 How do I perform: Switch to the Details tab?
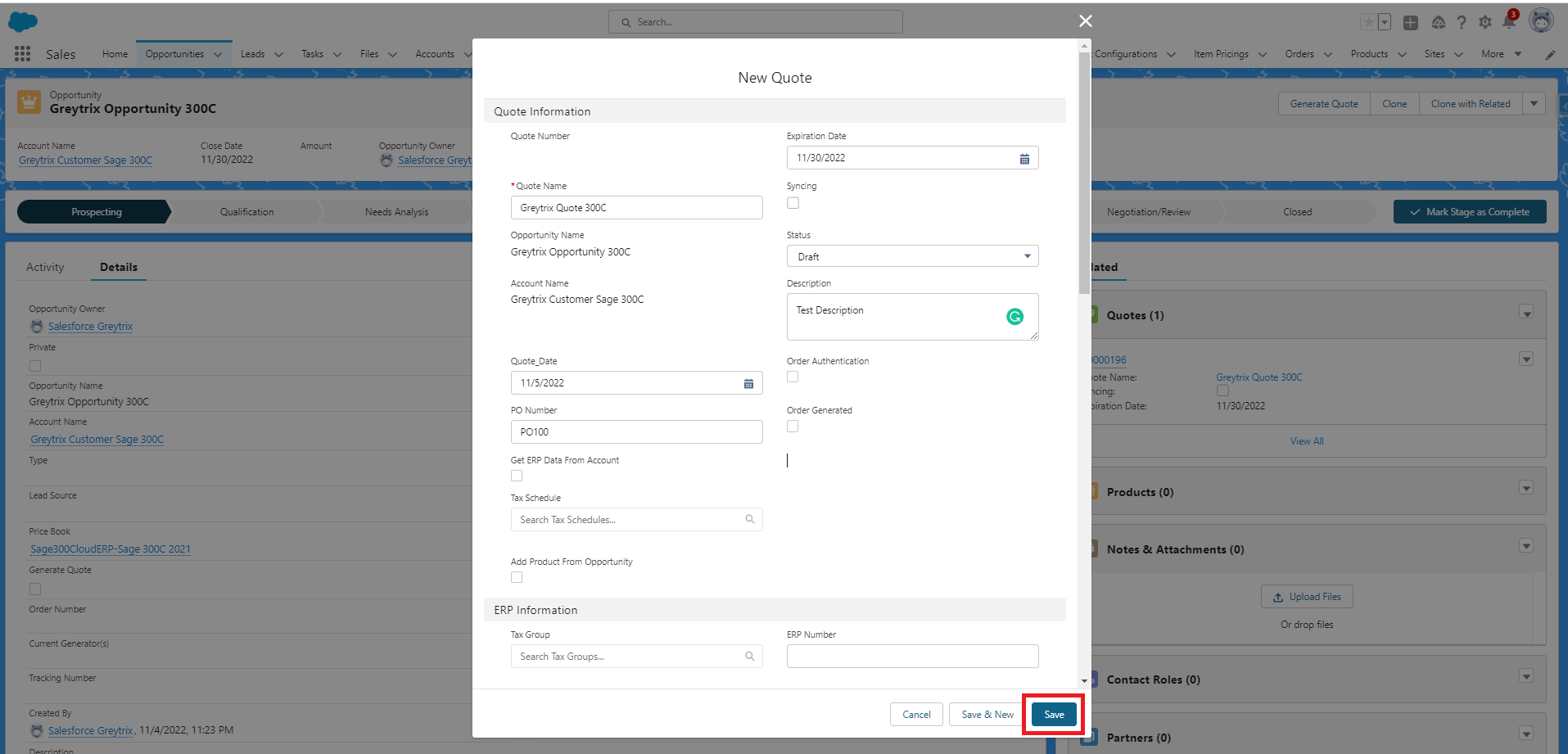click(x=119, y=267)
